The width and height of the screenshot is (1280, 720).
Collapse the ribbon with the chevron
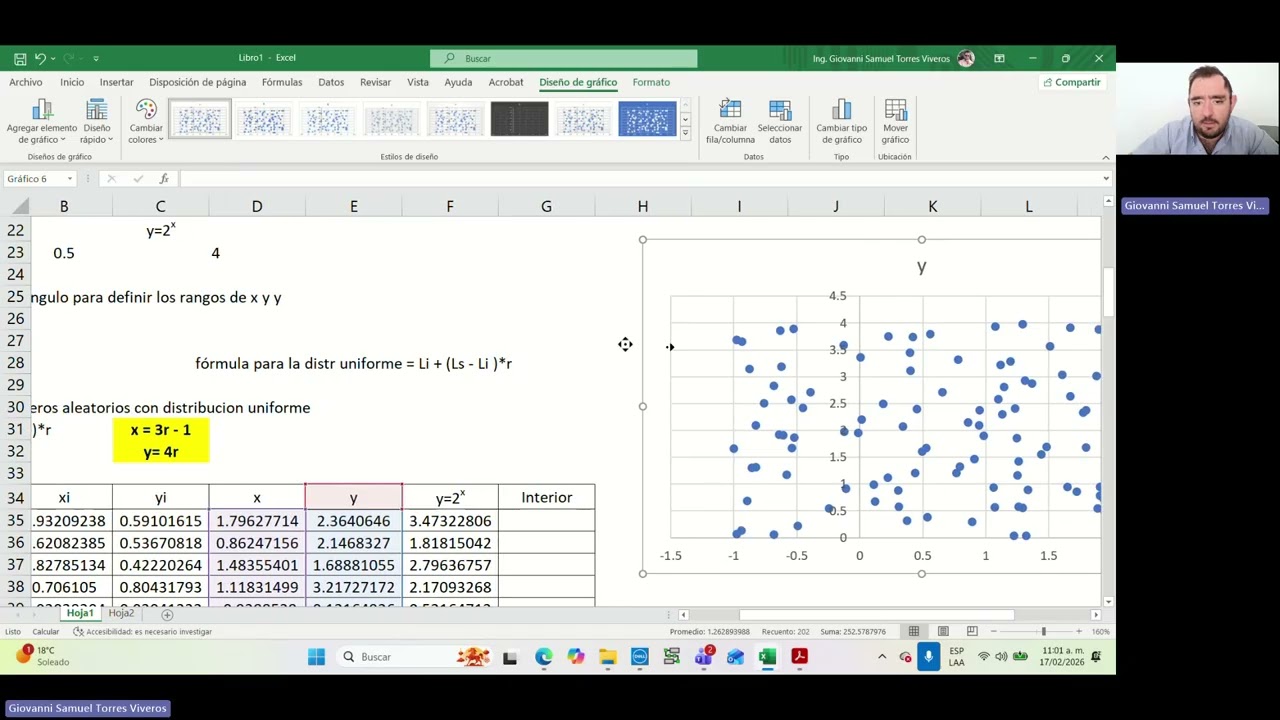1106,157
